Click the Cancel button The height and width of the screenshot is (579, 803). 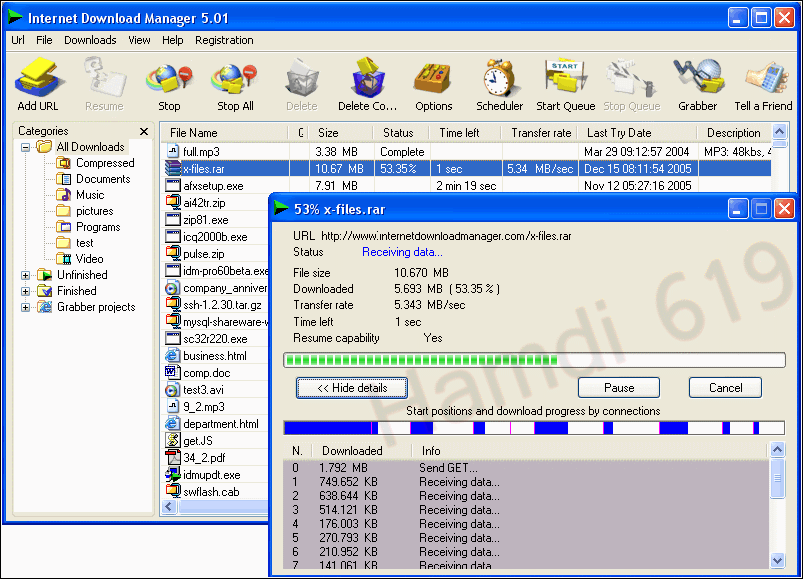coord(725,388)
